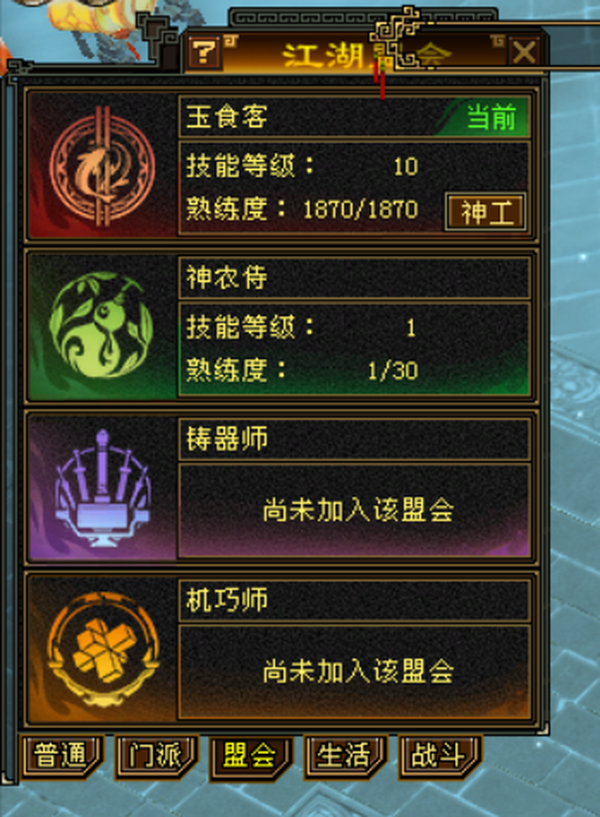
Task: Click the orange 机巧师 block emblem
Action: click(103, 650)
